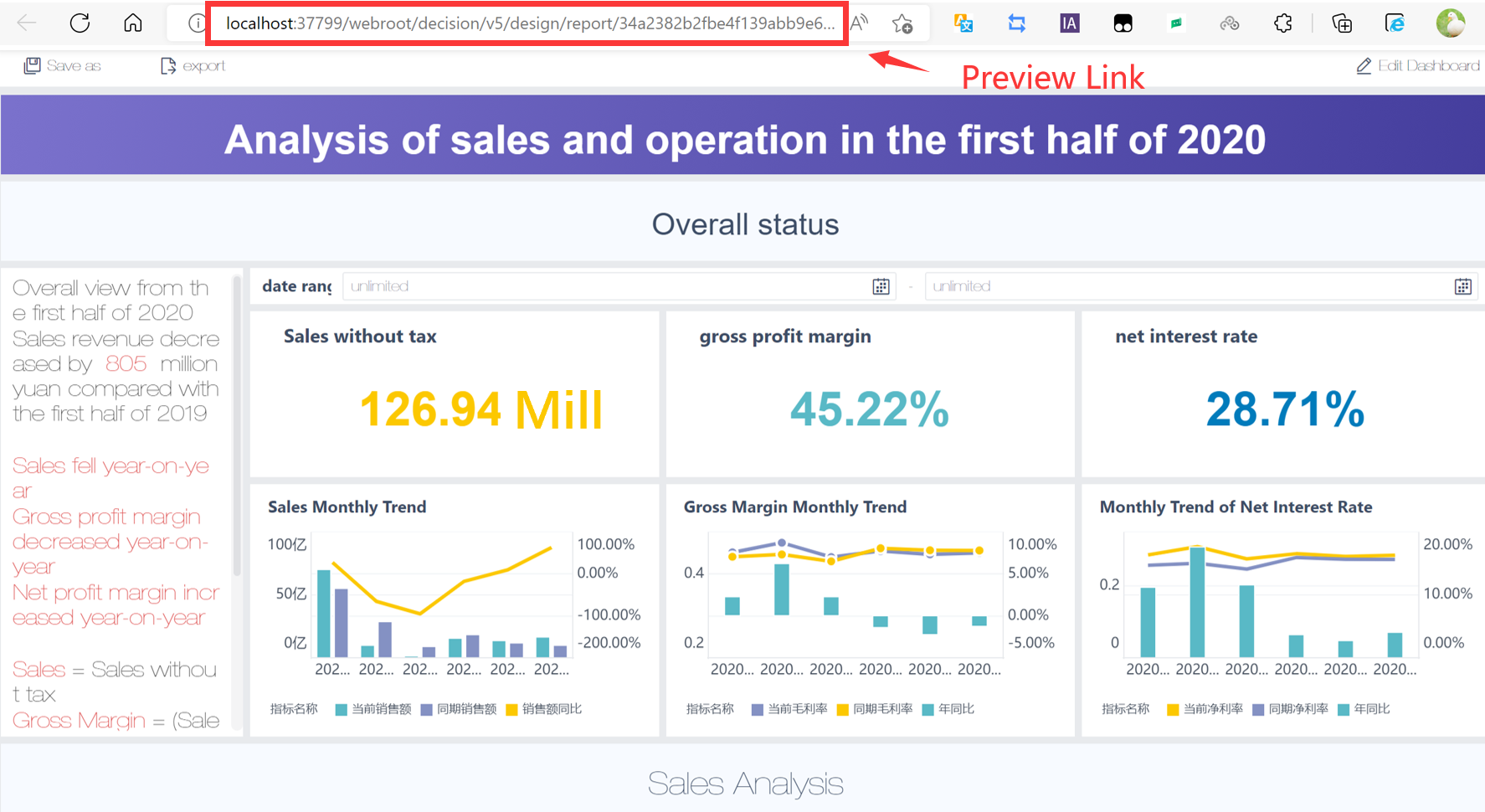Screen dimensions: 1485x812
Task: Open the IA extension icon
Action: 1069,23
